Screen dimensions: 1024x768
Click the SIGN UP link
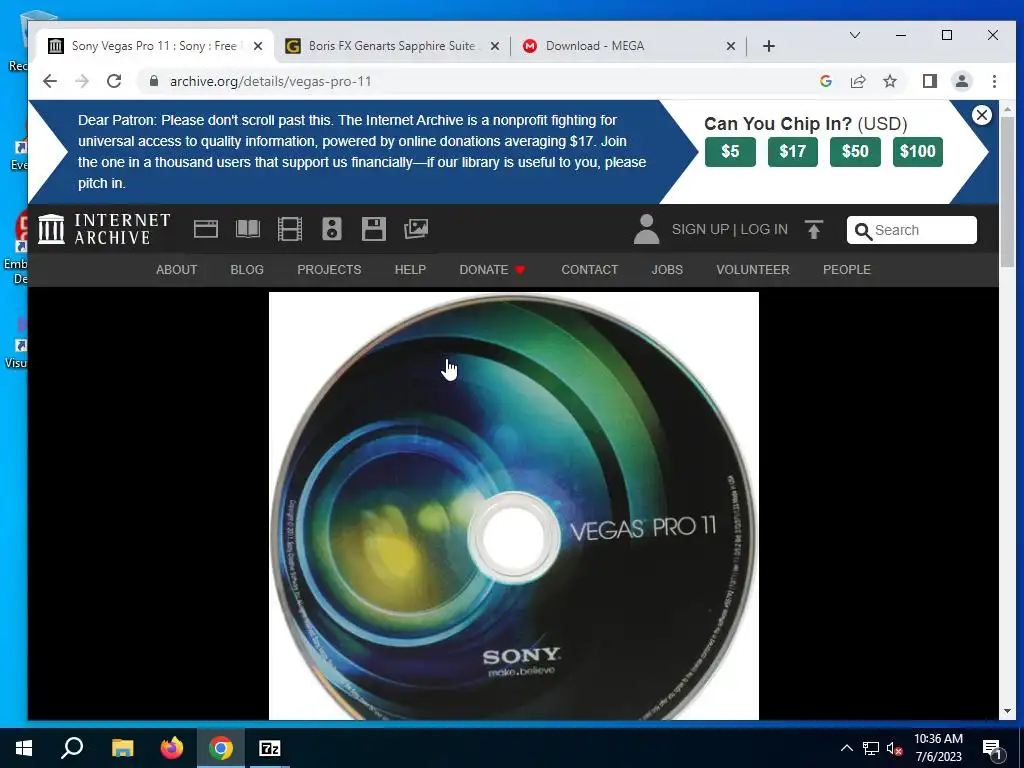click(x=700, y=229)
